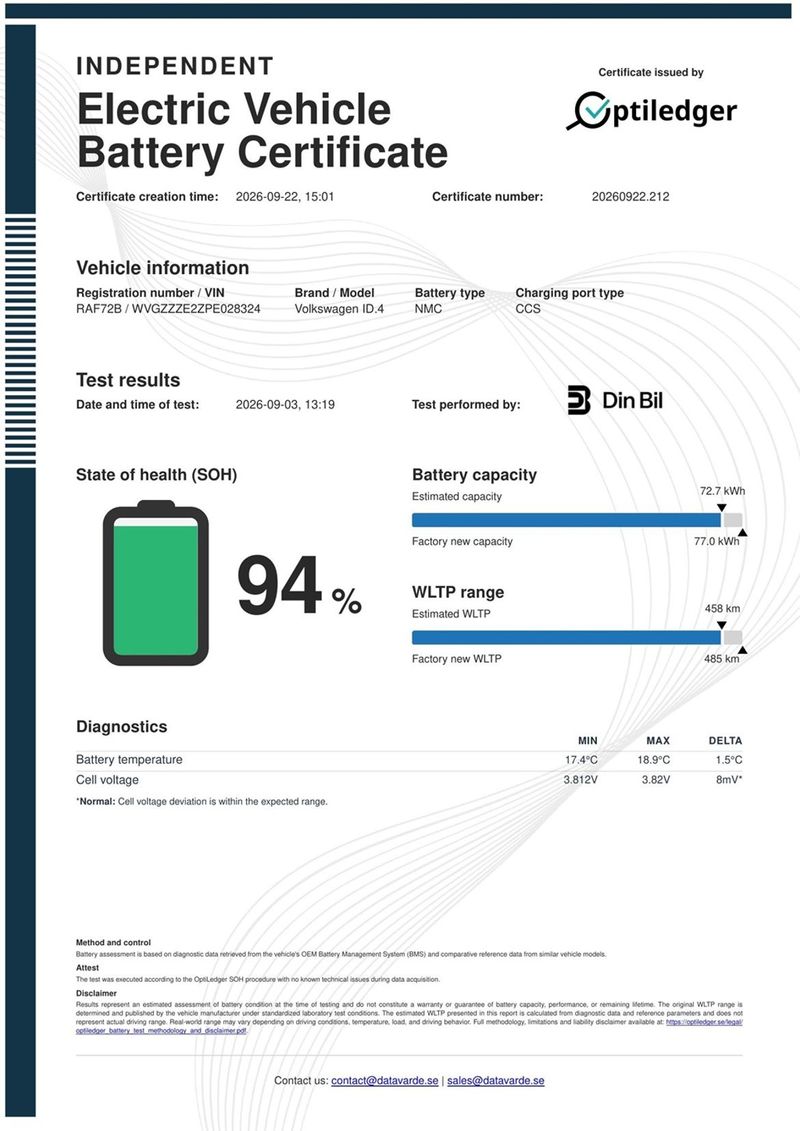This screenshot has height=1131, width=800.
Task: Click the Diagnostics section heading
Action: (x=121, y=726)
